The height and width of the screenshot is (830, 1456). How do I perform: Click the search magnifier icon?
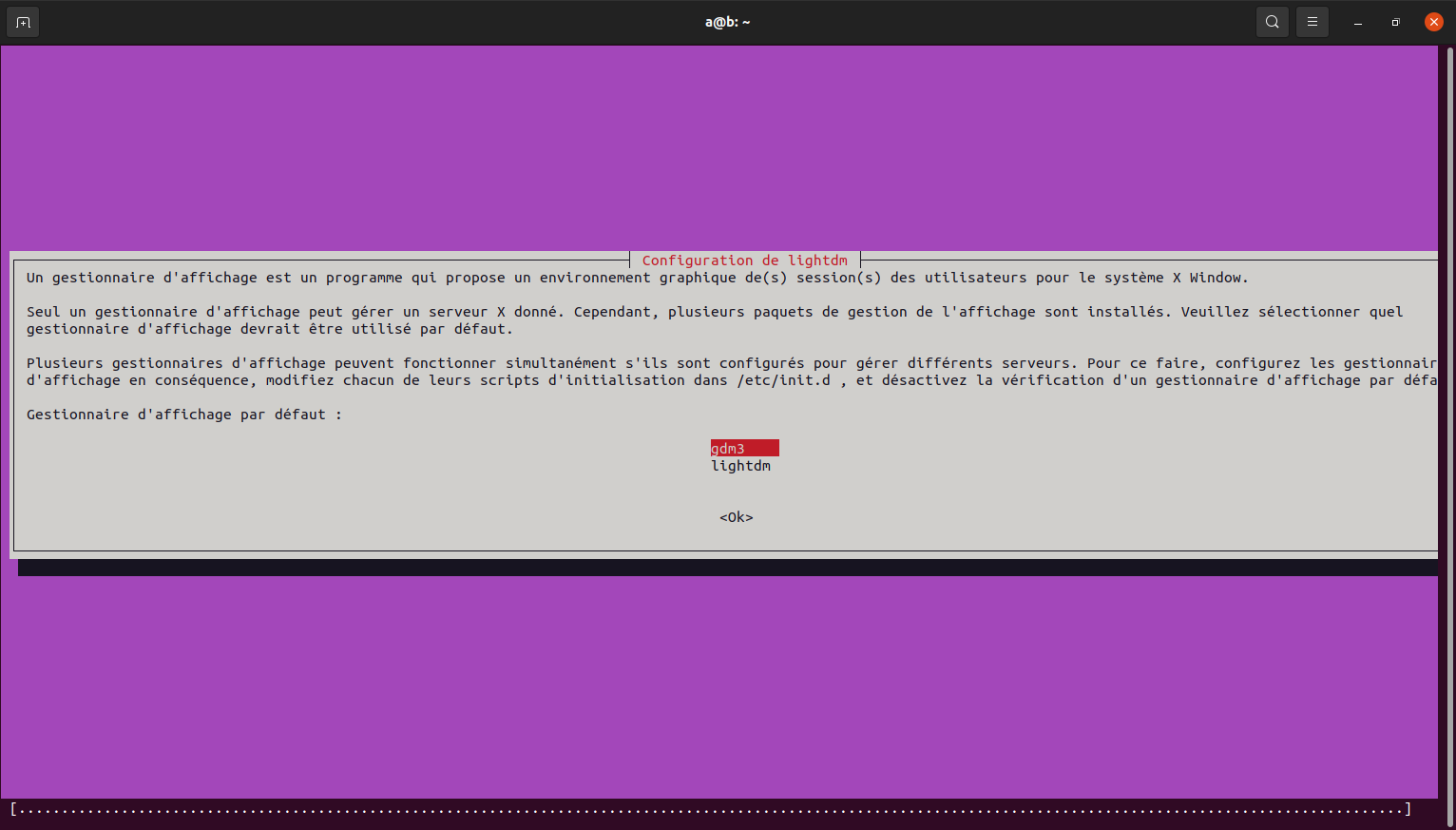pyautogui.click(x=1272, y=22)
